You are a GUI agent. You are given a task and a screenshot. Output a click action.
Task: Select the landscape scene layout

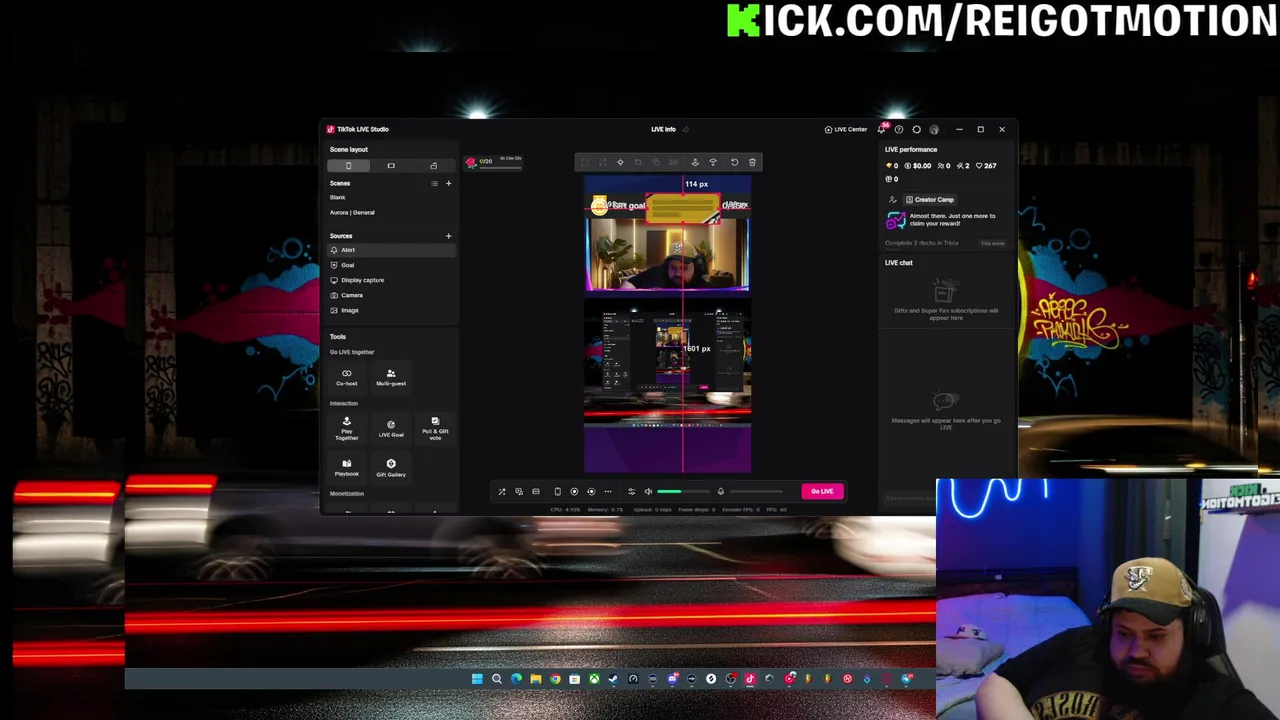coord(391,166)
